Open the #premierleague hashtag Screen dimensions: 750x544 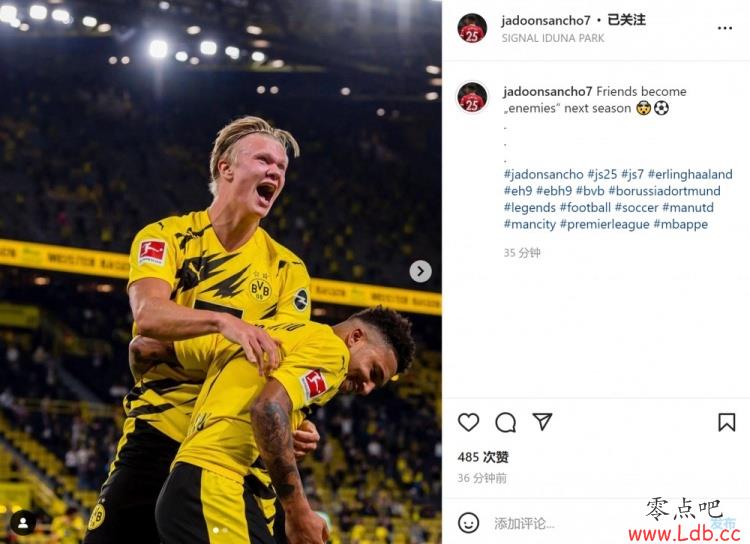tap(605, 224)
